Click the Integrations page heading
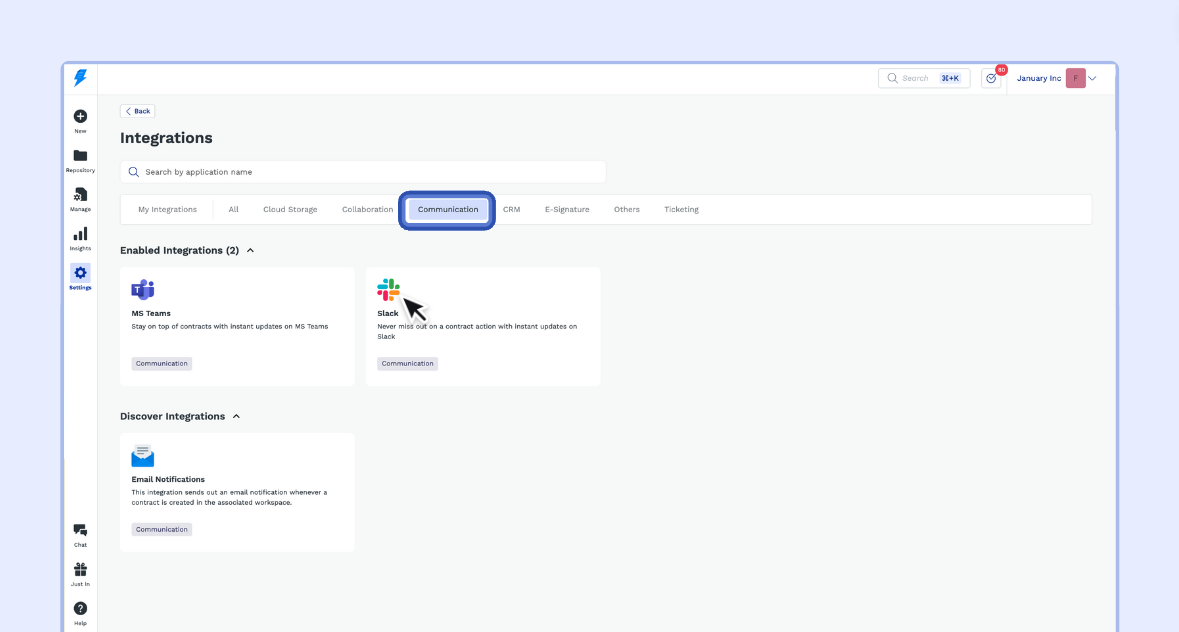The image size is (1179, 632). pyautogui.click(x=166, y=138)
